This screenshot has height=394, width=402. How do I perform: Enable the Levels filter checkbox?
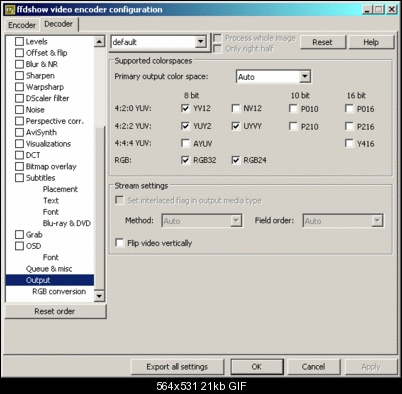(x=19, y=42)
